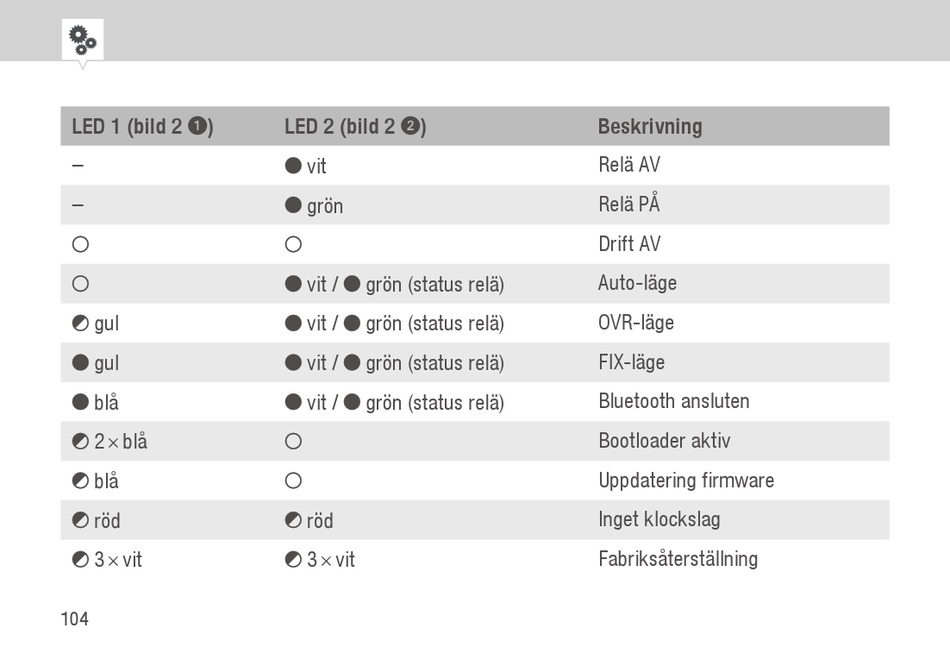This screenshot has width=950, height=646.
Task: Click the 'Auto-läge' description text
Action: [x=637, y=283]
